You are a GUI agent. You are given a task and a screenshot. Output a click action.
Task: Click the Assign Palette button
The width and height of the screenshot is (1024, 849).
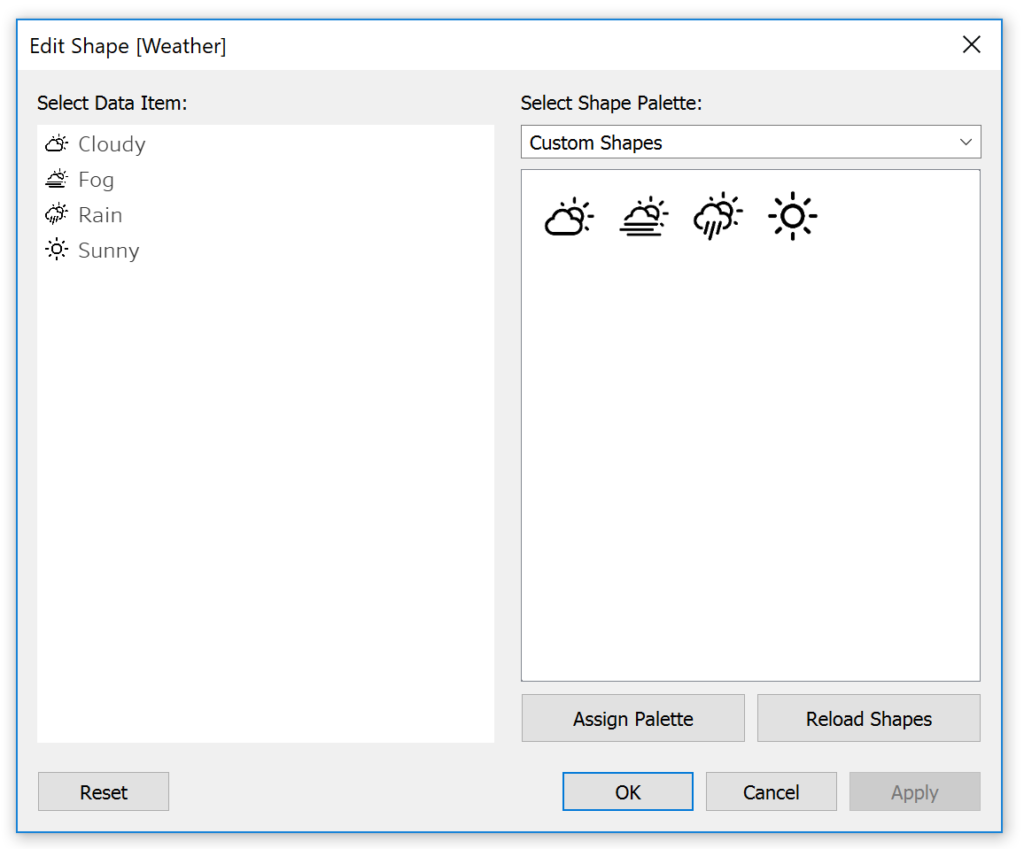(633, 718)
